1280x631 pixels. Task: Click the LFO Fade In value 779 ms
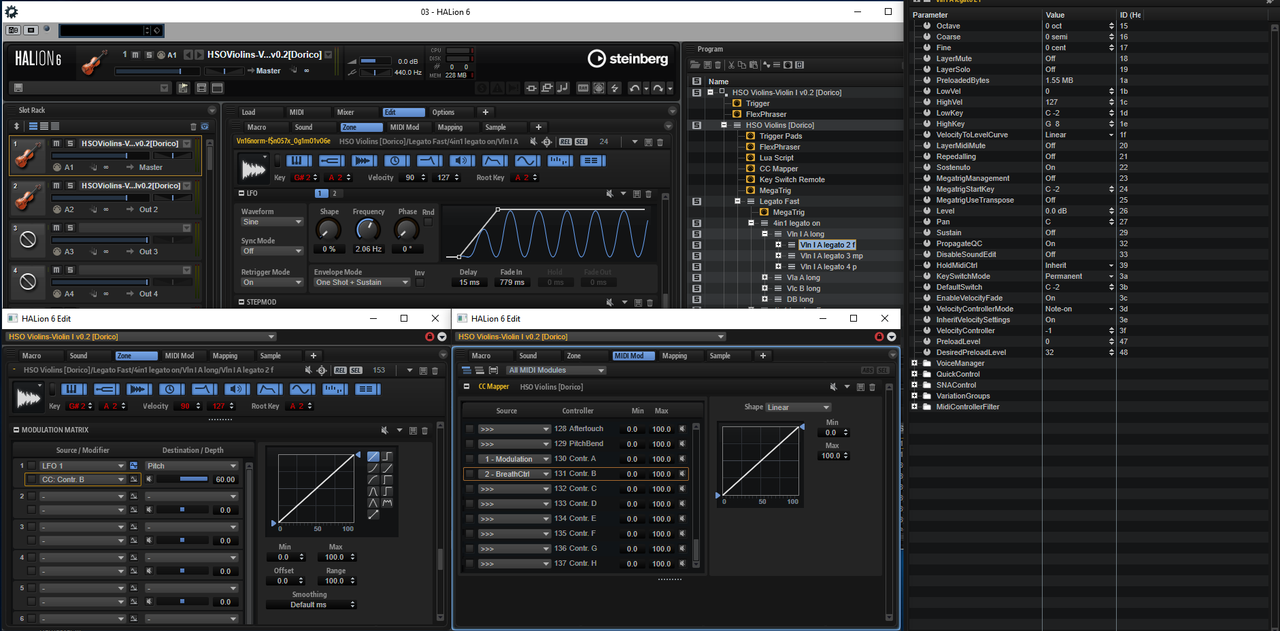[x=512, y=282]
